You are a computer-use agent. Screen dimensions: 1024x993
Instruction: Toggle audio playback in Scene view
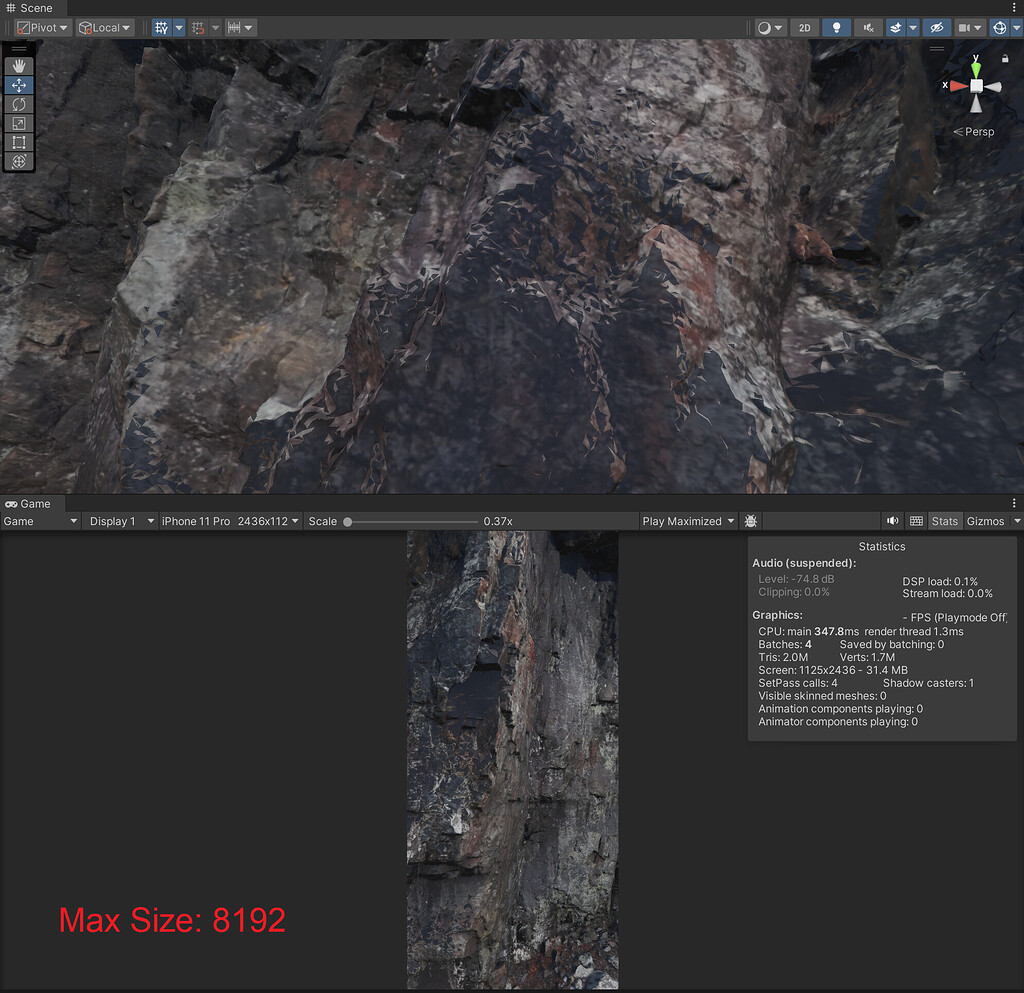[868, 27]
